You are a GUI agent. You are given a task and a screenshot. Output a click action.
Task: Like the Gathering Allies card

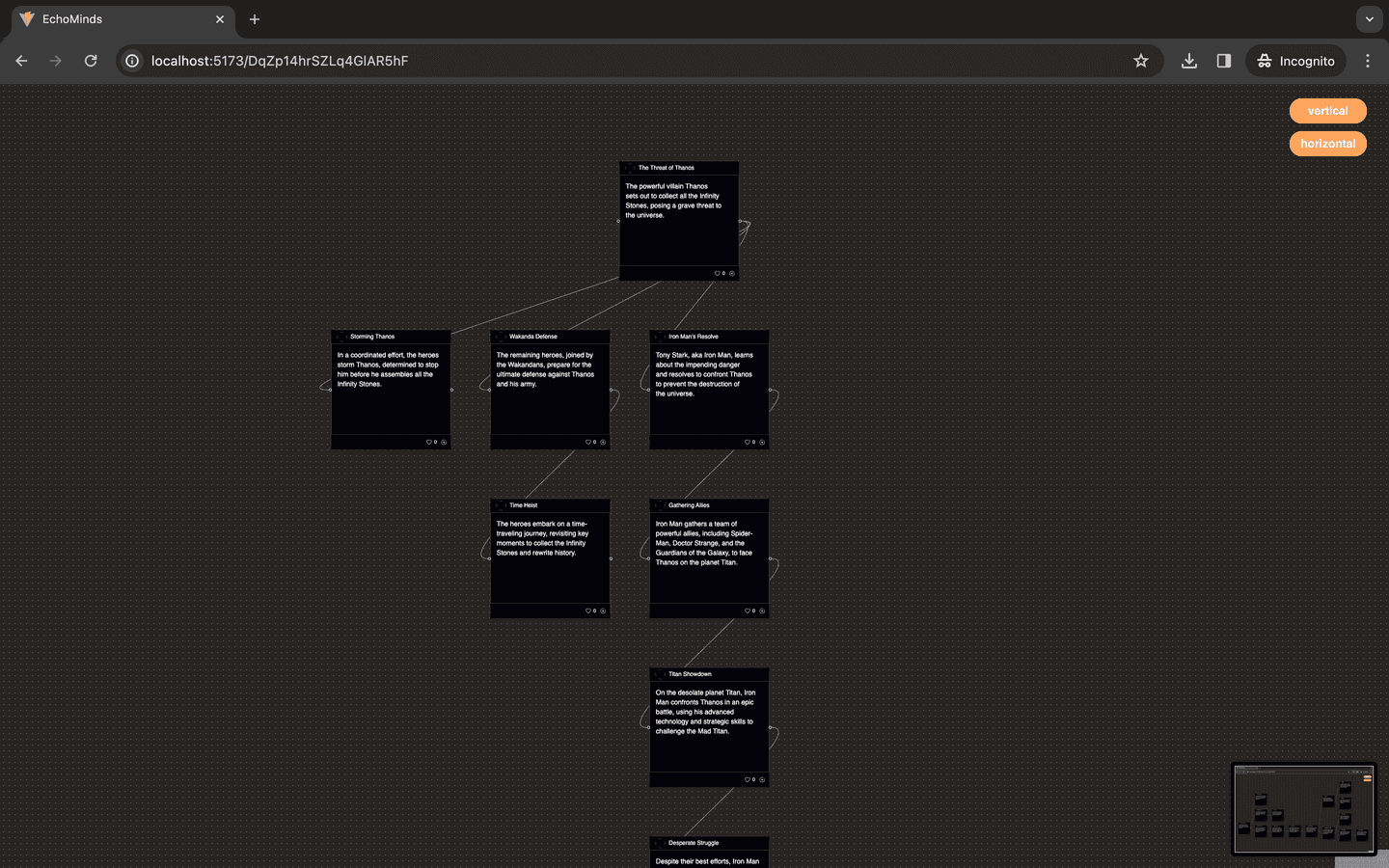pyautogui.click(x=748, y=611)
